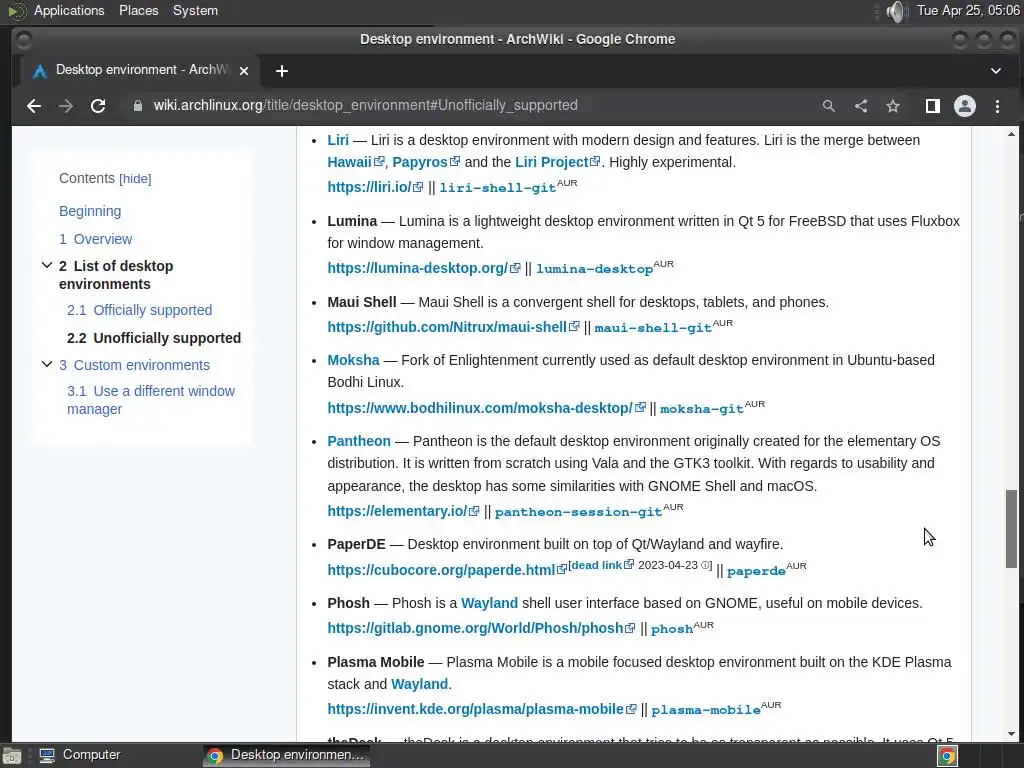This screenshot has width=1024, height=768.
Task: Open Wayland link in Plasma Mobile description
Action: click(419, 684)
